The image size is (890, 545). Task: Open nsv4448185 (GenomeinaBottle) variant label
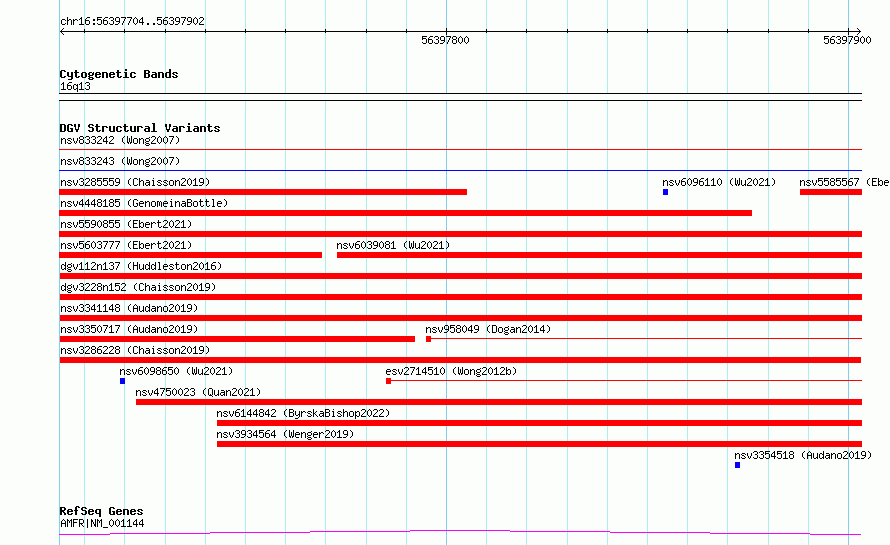[x=144, y=203]
